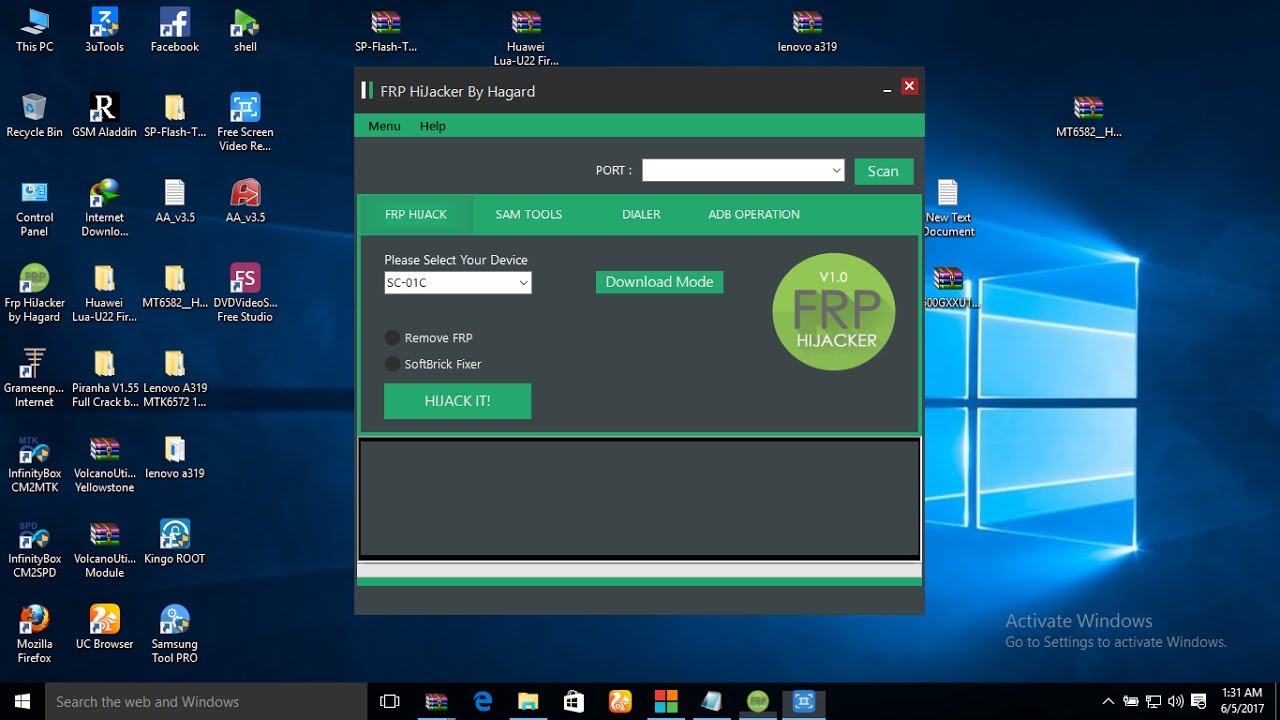The height and width of the screenshot is (720, 1280).
Task: Open the AA_v3.5 text file icon
Action: (174, 200)
